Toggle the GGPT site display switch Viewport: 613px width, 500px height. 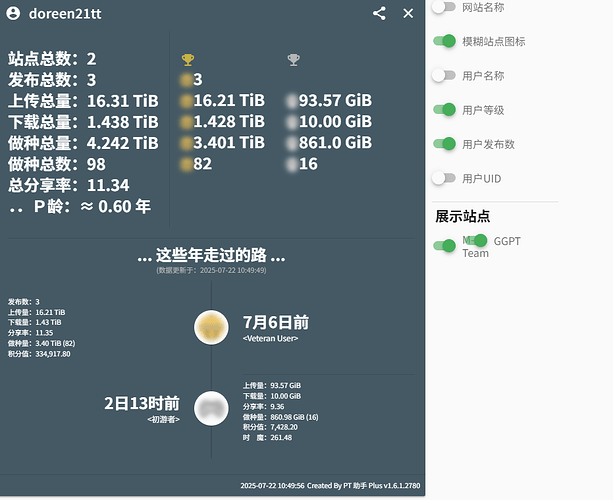[477, 240]
